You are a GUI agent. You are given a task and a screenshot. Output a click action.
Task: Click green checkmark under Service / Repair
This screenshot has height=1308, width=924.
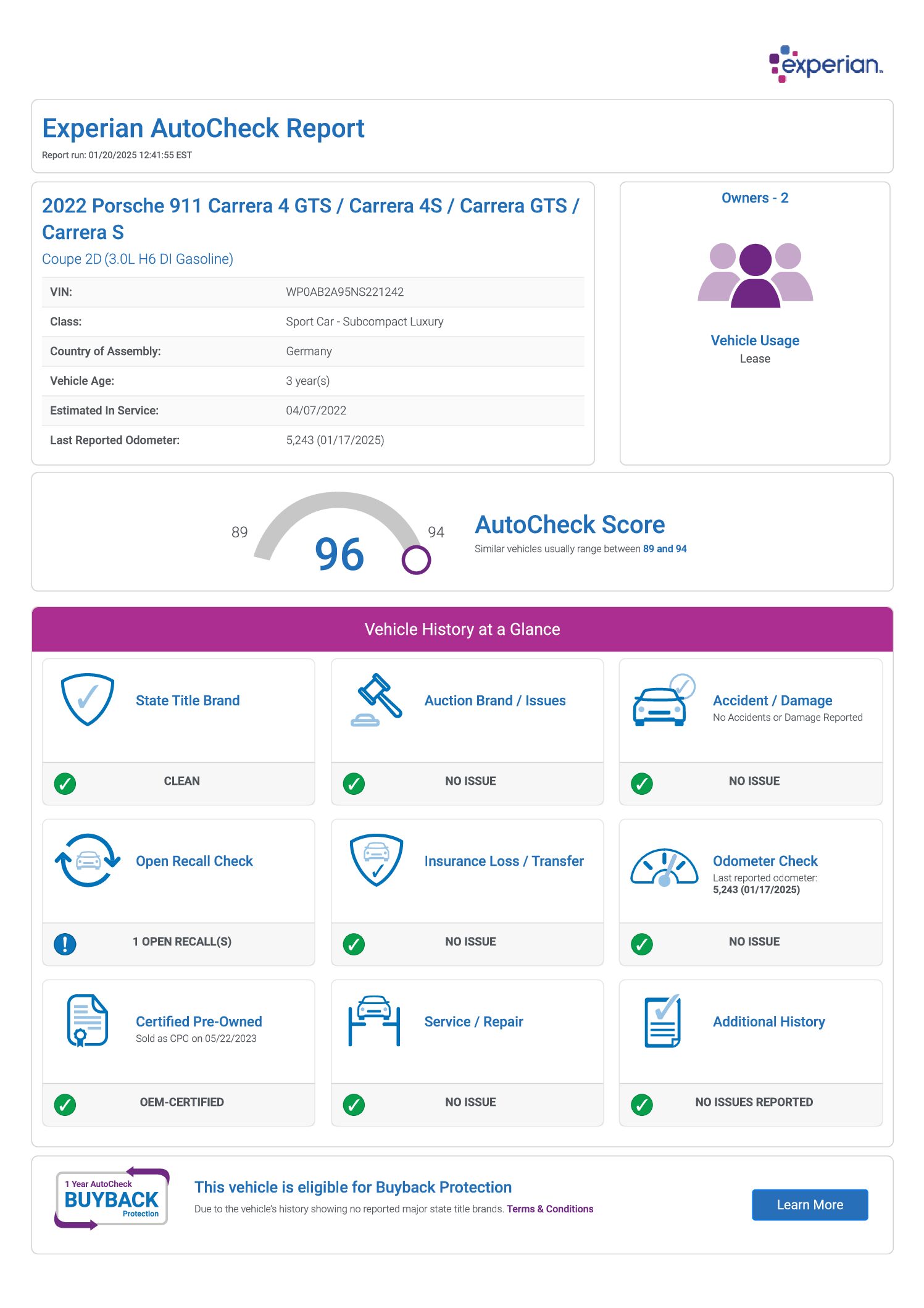pos(354,1105)
